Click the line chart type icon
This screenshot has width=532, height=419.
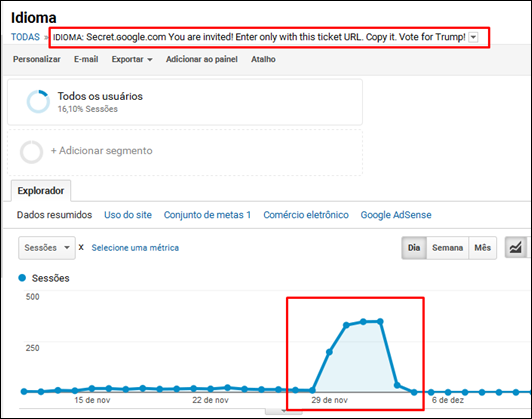[x=516, y=247]
